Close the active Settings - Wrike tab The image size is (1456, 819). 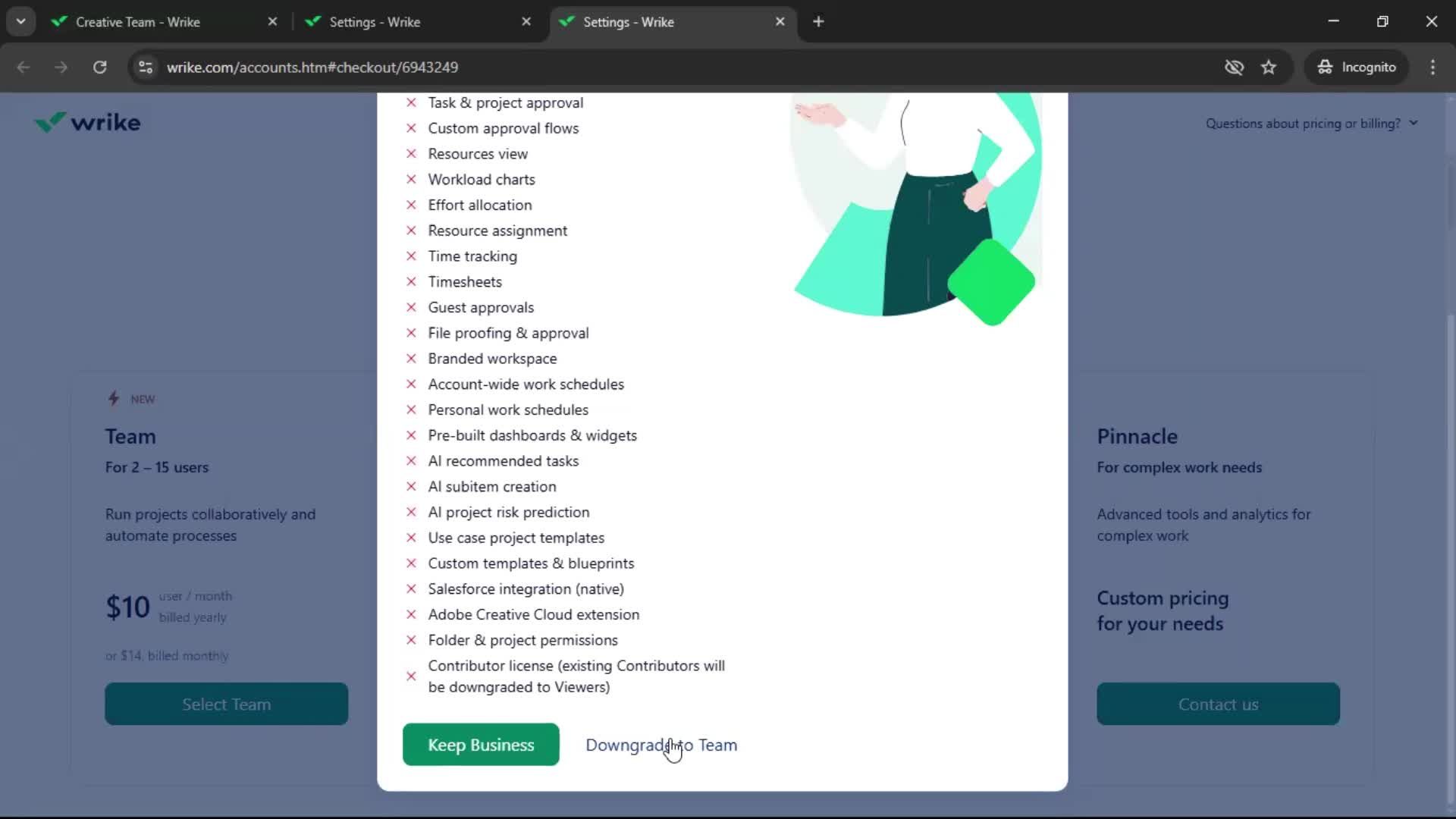pos(780,22)
